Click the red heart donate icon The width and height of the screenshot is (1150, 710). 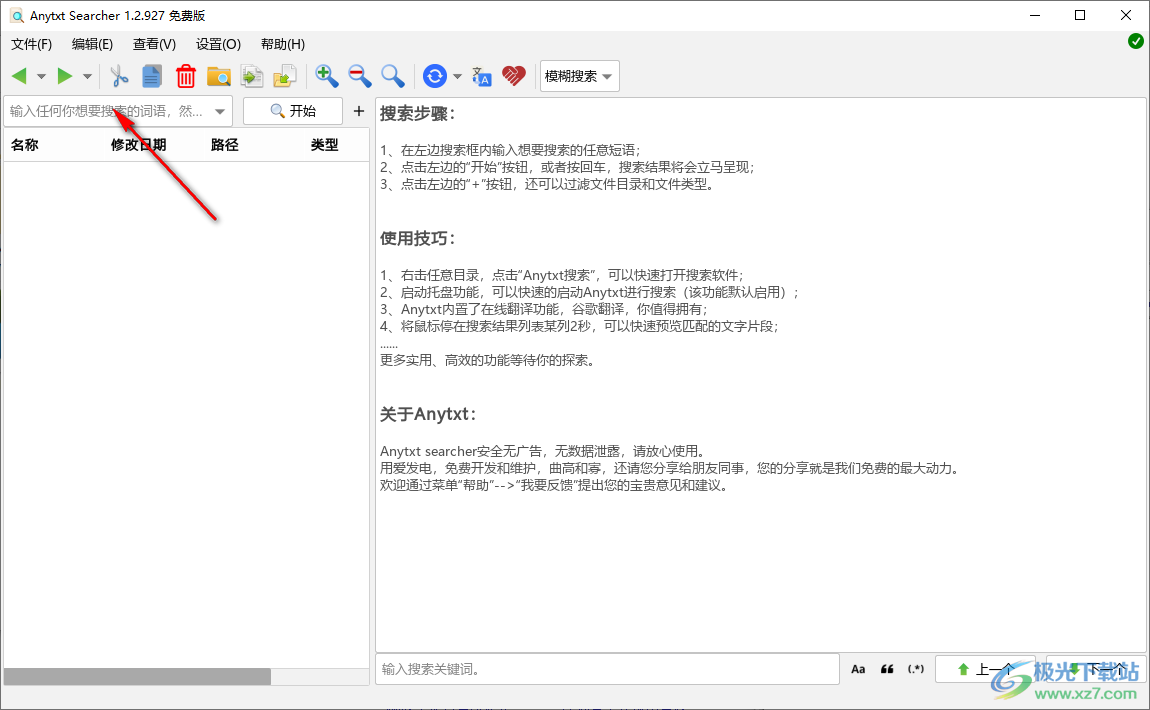513,76
